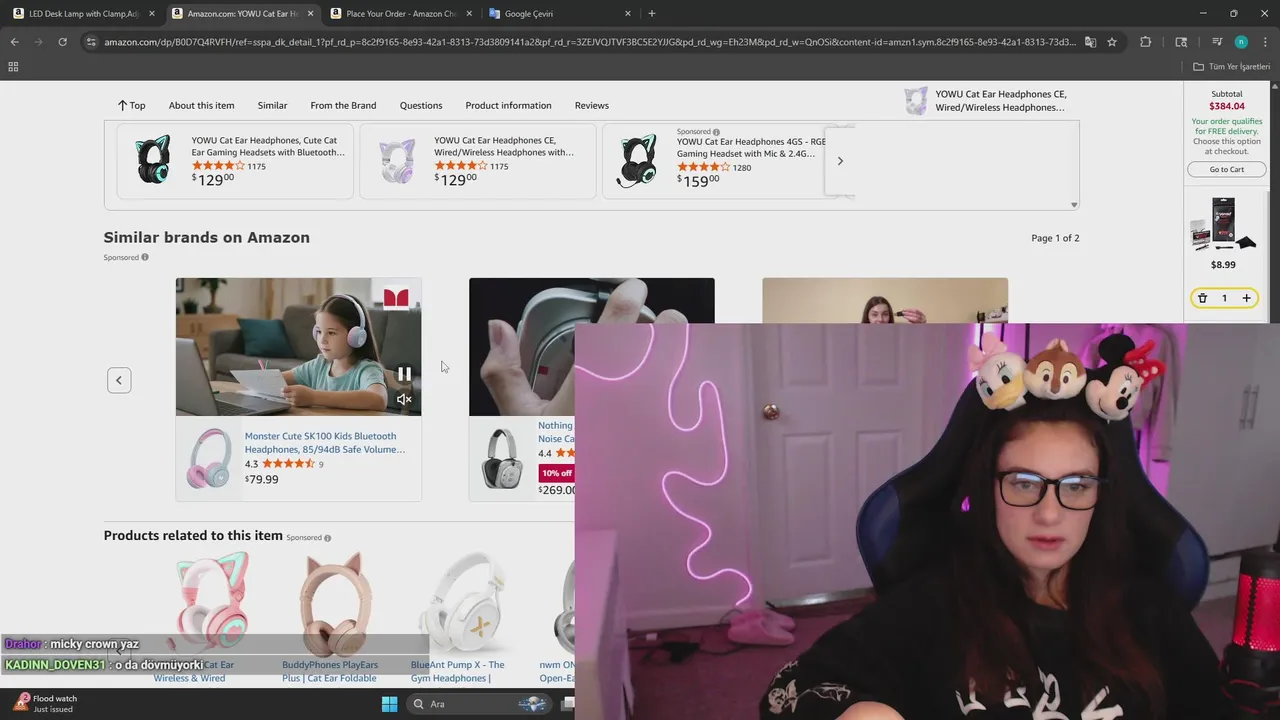
Task: Click the Nothing headphones small product image
Action: [x=503, y=458]
